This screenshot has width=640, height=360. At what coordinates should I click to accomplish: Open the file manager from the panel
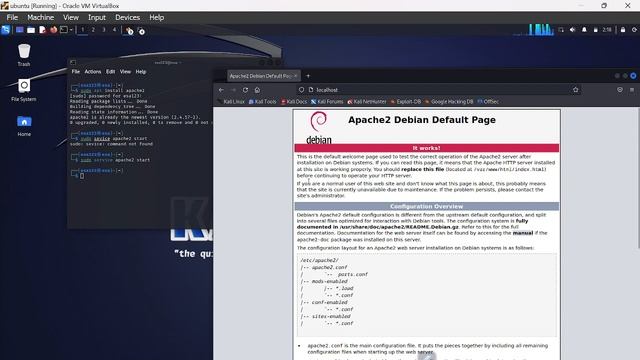click(x=31, y=30)
